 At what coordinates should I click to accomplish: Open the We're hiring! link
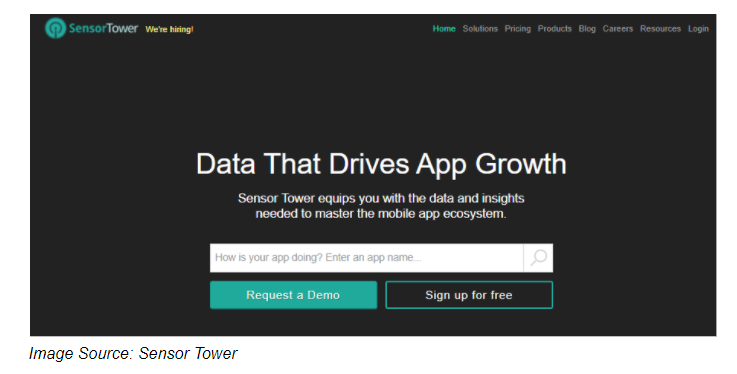169,29
